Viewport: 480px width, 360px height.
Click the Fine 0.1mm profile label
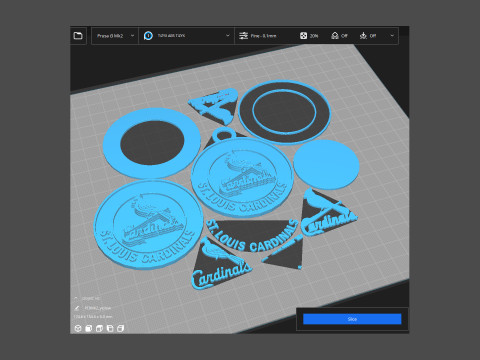[263, 36]
